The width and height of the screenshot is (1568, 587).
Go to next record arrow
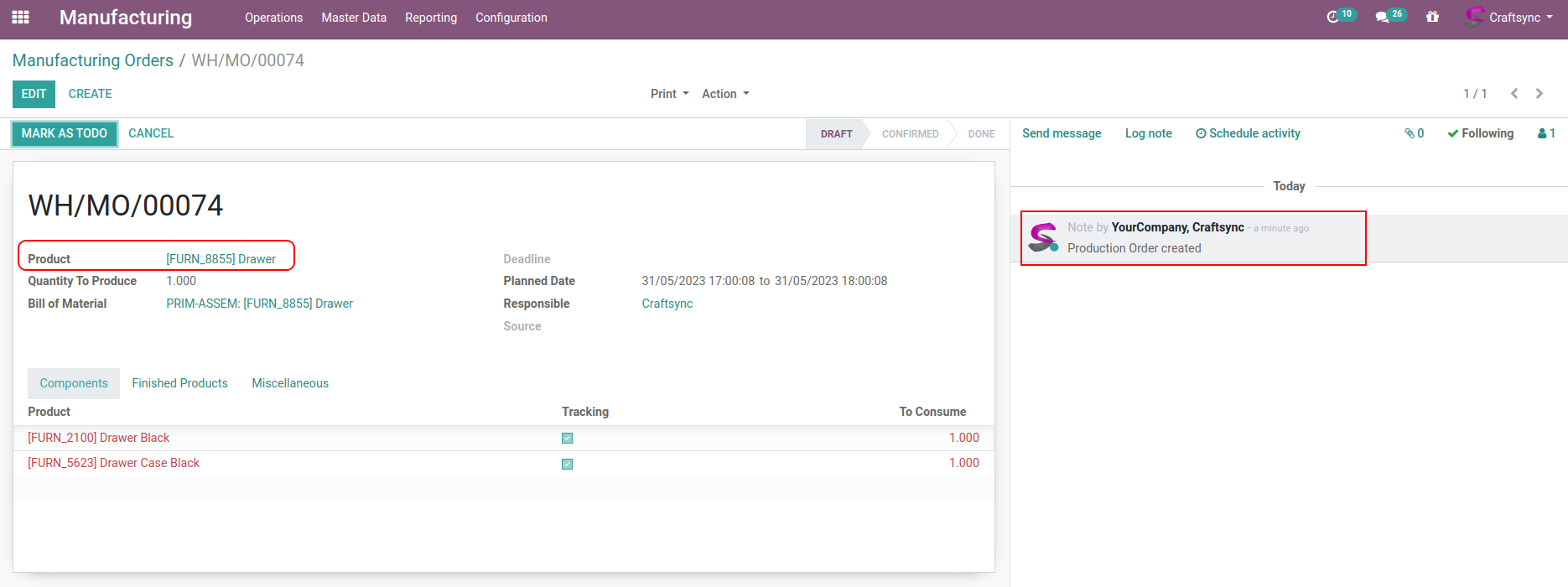(x=1539, y=94)
